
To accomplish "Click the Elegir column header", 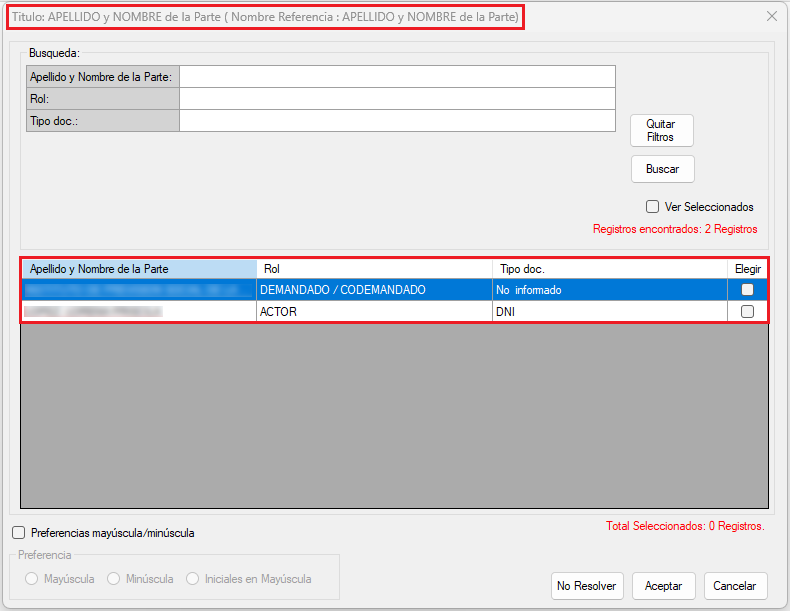I will (x=747, y=269).
